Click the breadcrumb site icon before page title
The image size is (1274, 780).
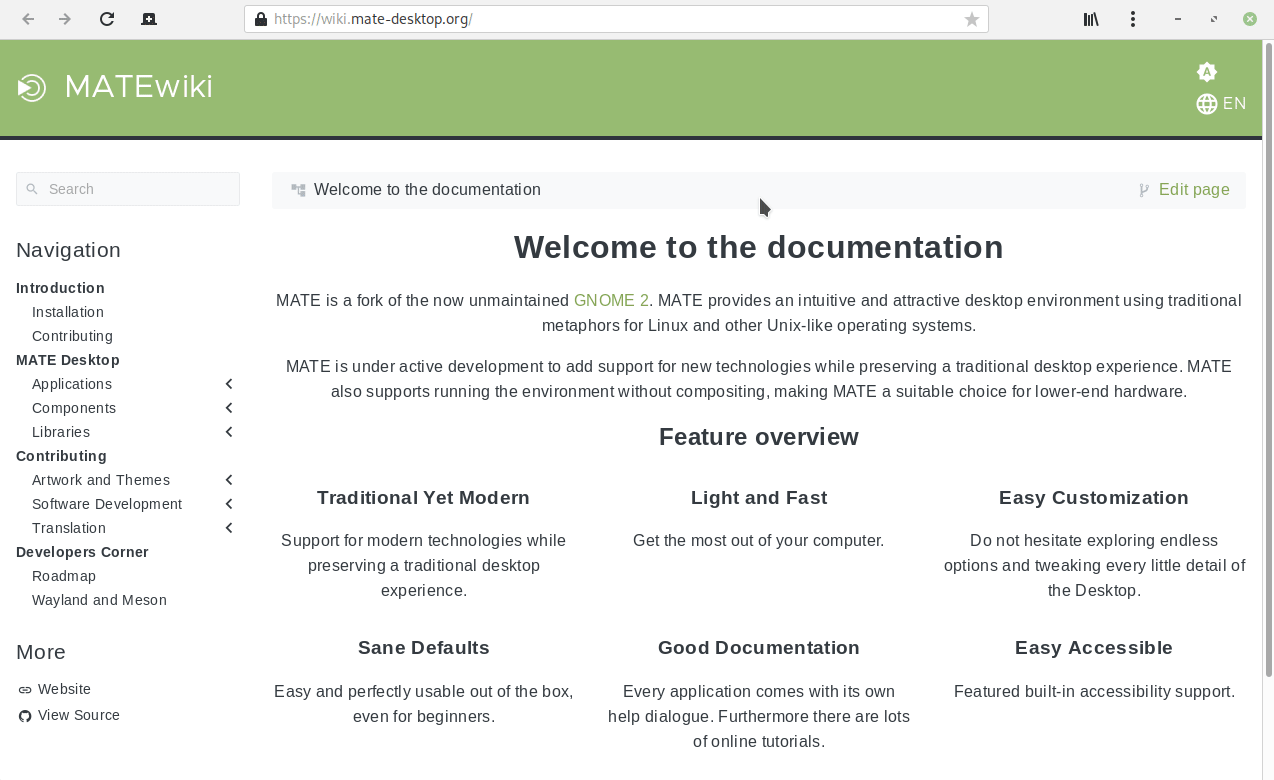(x=297, y=189)
